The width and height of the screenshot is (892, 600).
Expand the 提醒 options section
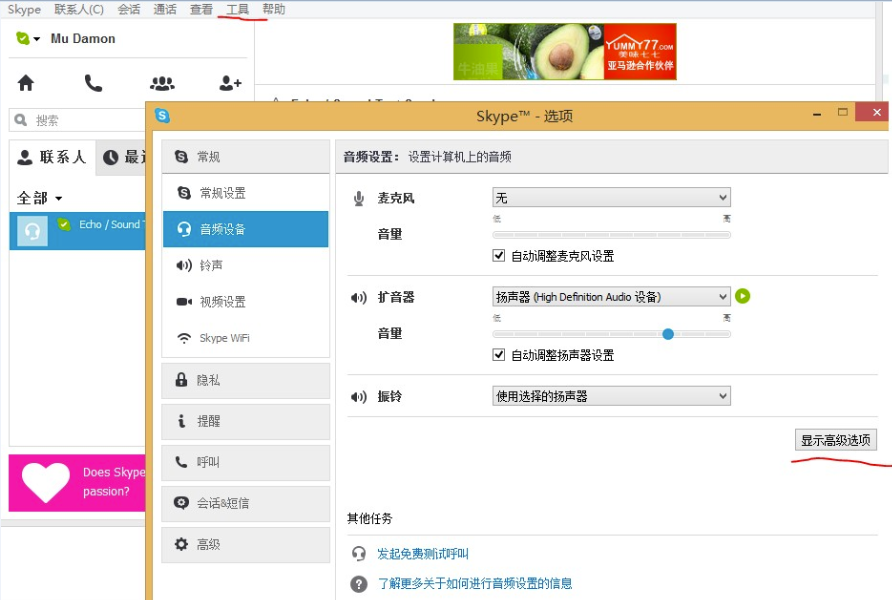point(246,421)
